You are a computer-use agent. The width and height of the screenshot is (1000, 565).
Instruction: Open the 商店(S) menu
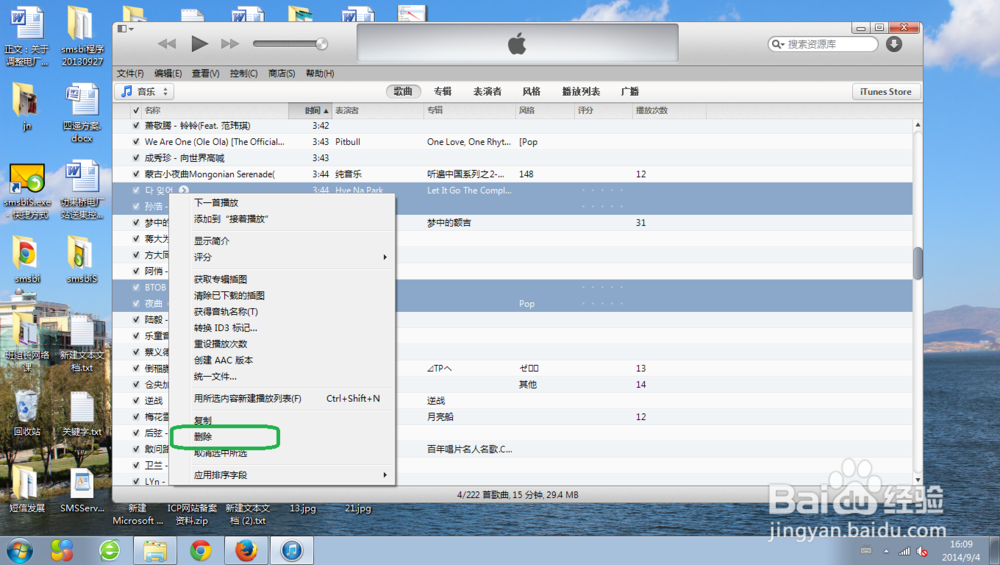tap(281, 73)
